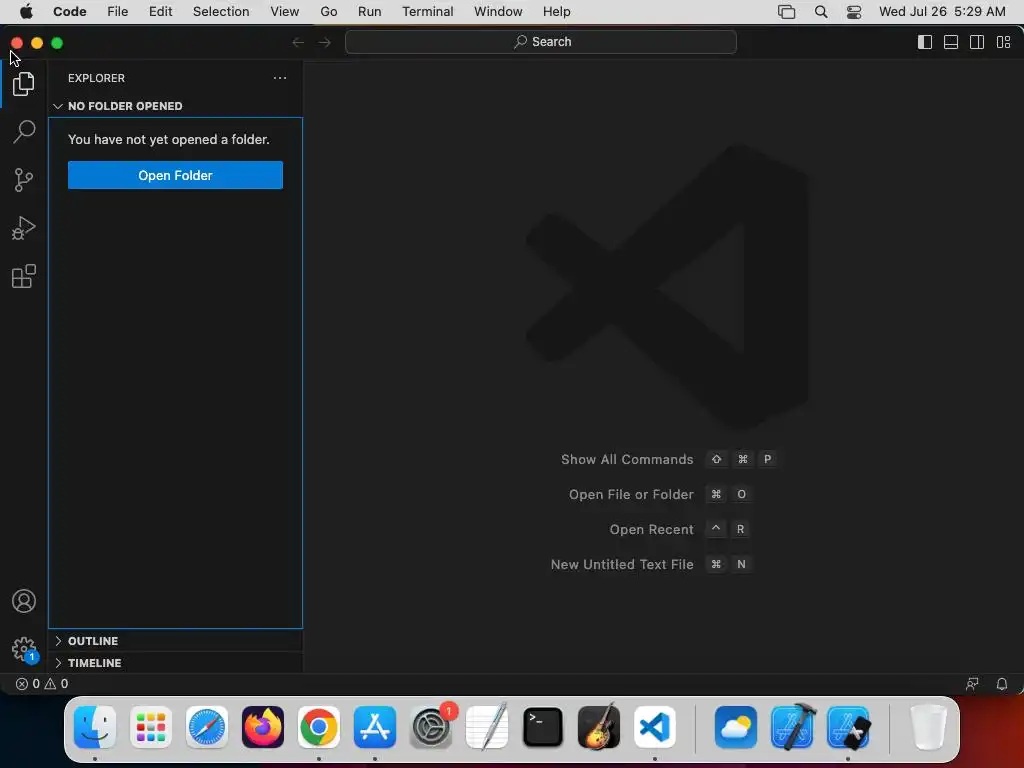Open Spotlight search in menu bar
Screen dimensions: 1024x768
click(821, 12)
